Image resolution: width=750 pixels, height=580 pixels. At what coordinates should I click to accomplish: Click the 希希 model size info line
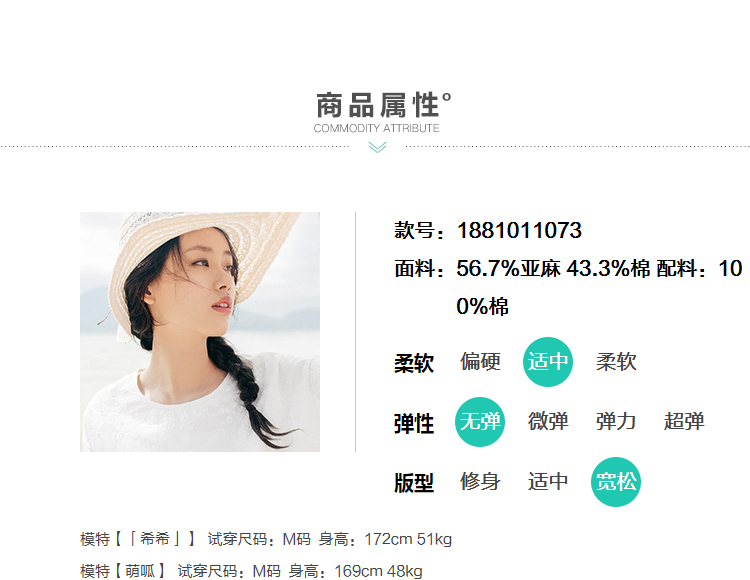tap(266, 539)
